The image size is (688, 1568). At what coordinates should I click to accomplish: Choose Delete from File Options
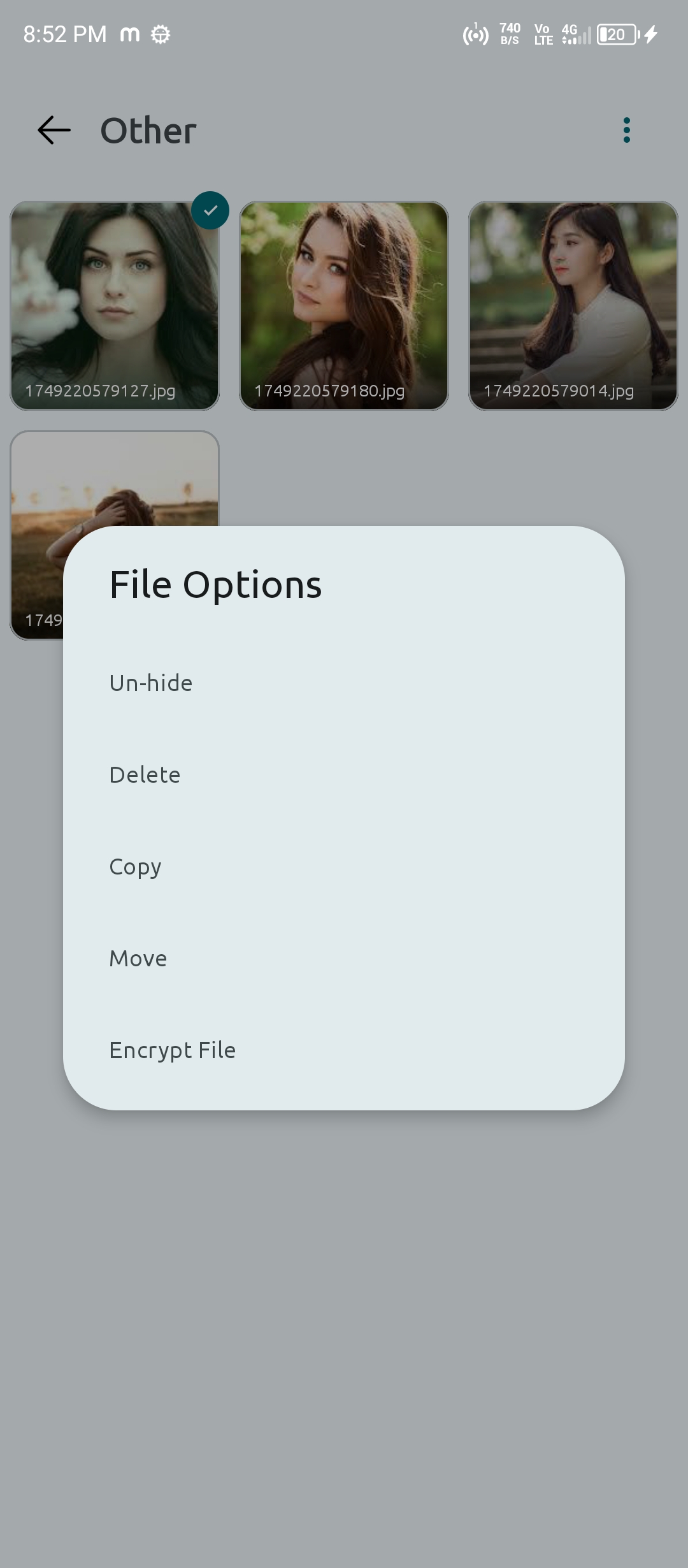click(145, 774)
